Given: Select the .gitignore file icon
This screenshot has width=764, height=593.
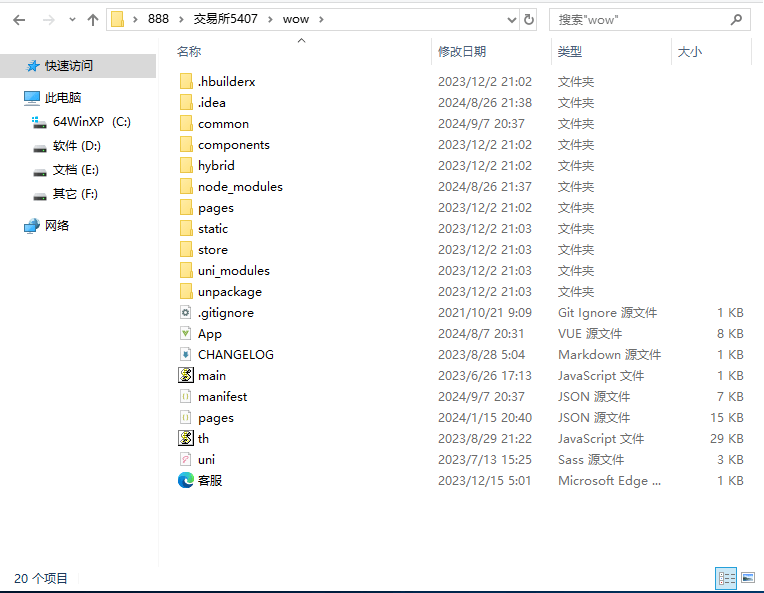Looking at the screenshot, I should pos(186,312).
